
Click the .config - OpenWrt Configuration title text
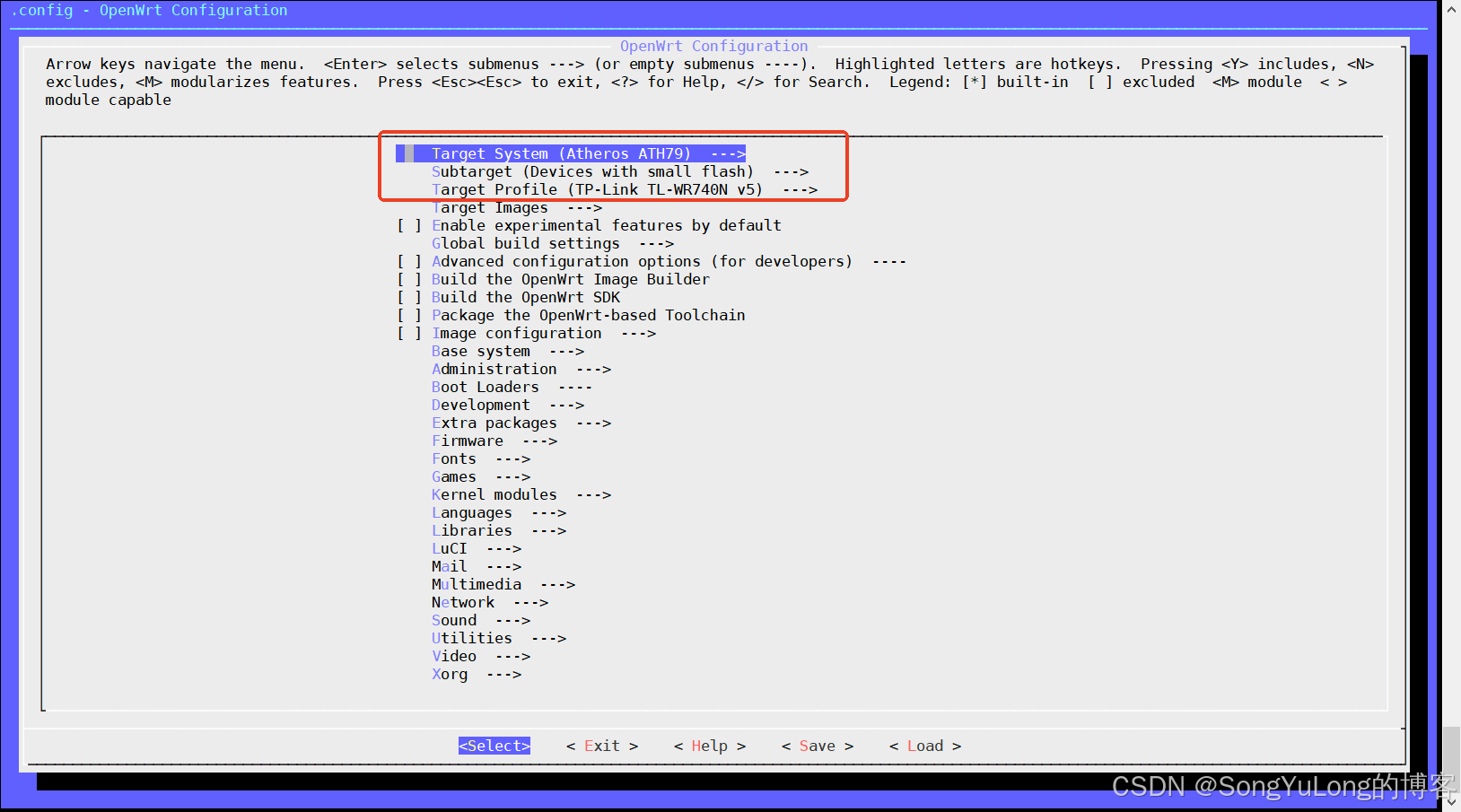click(149, 10)
